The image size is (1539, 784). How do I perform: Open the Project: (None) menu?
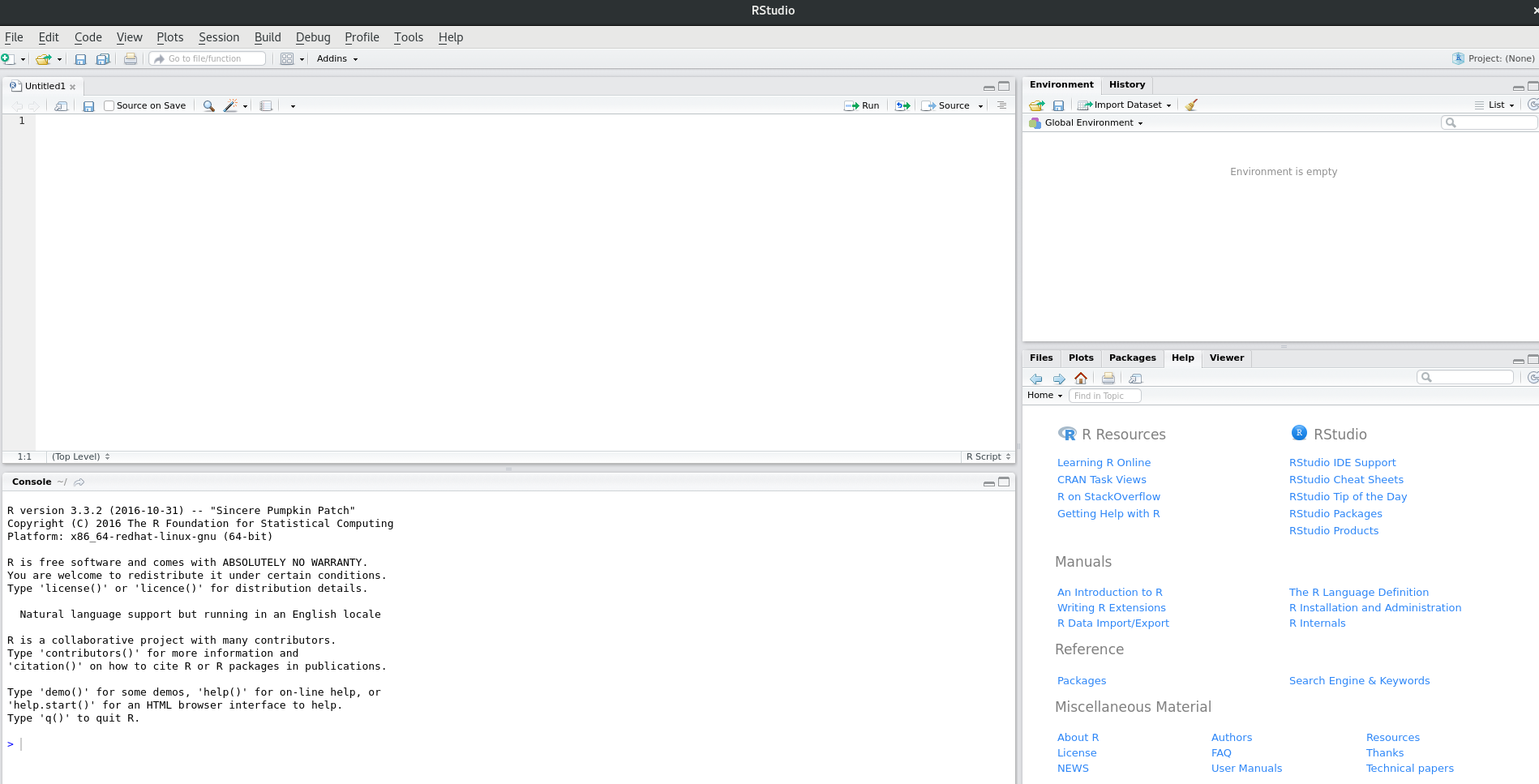[x=1494, y=58]
